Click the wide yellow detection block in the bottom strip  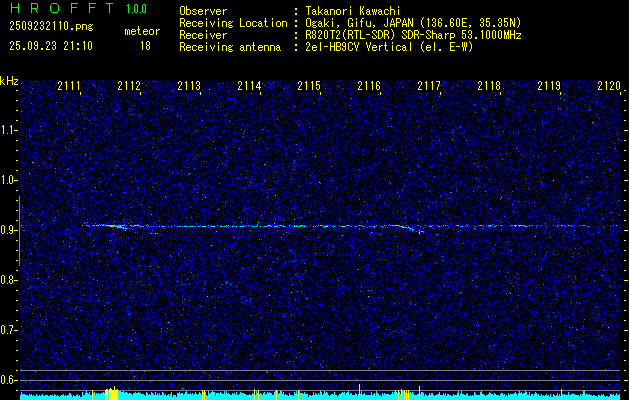(x=112, y=393)
